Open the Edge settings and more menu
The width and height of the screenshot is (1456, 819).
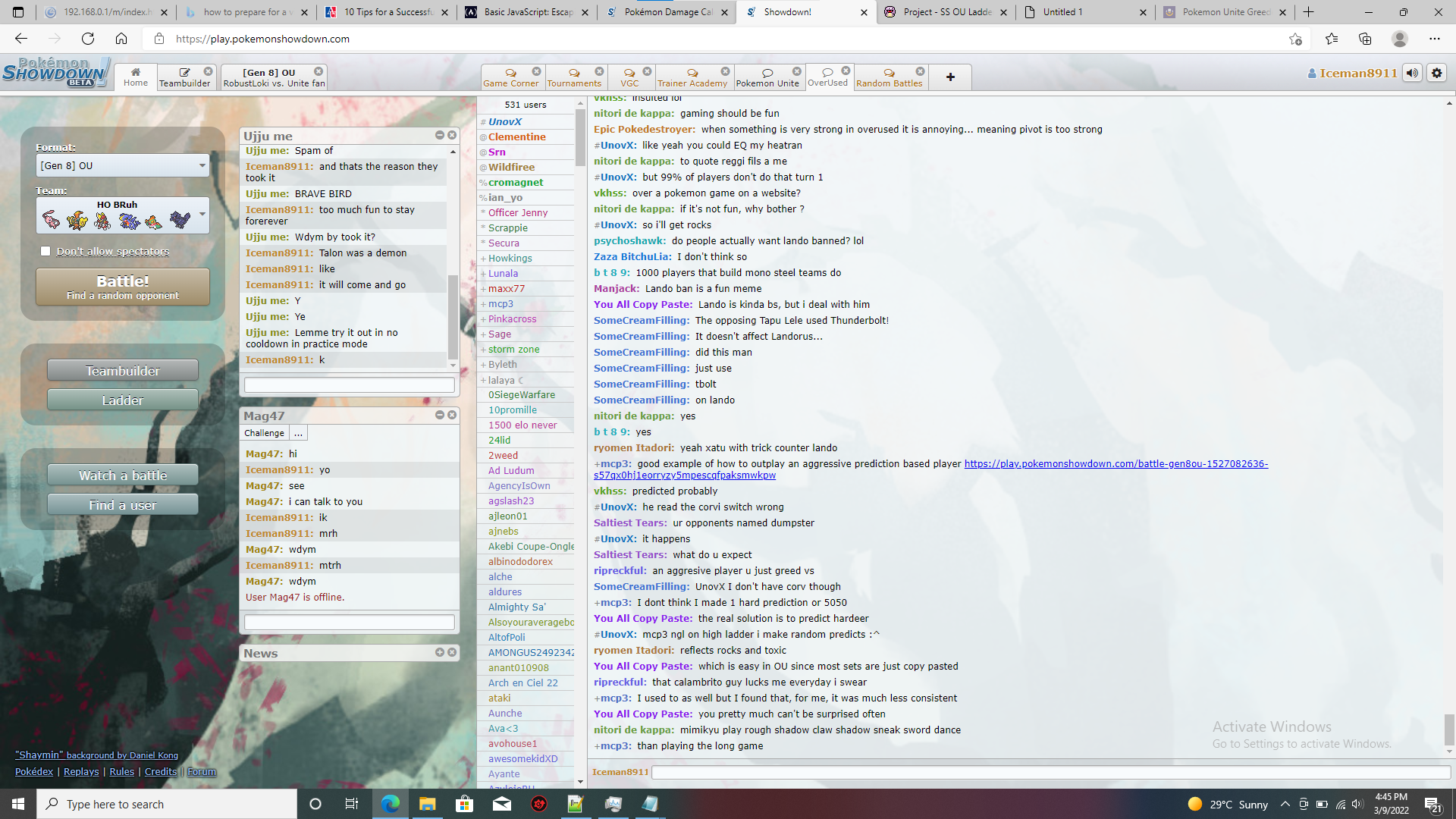[1434, 39]
